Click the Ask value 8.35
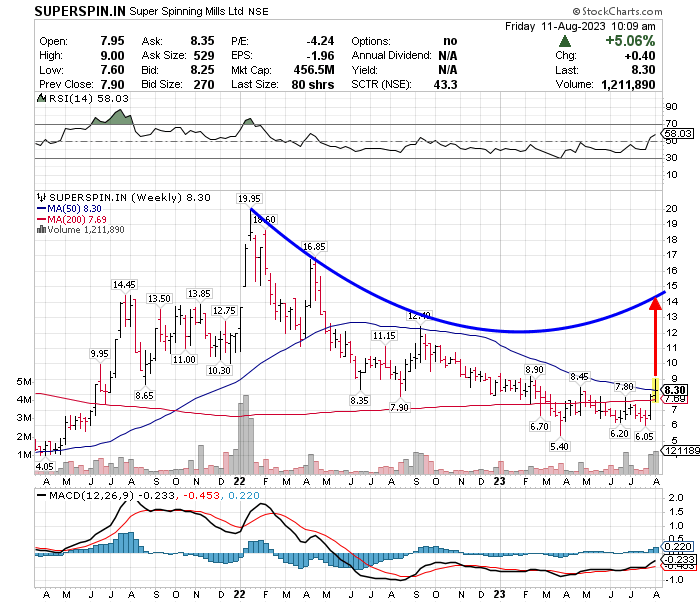 (x=203, y=41)
